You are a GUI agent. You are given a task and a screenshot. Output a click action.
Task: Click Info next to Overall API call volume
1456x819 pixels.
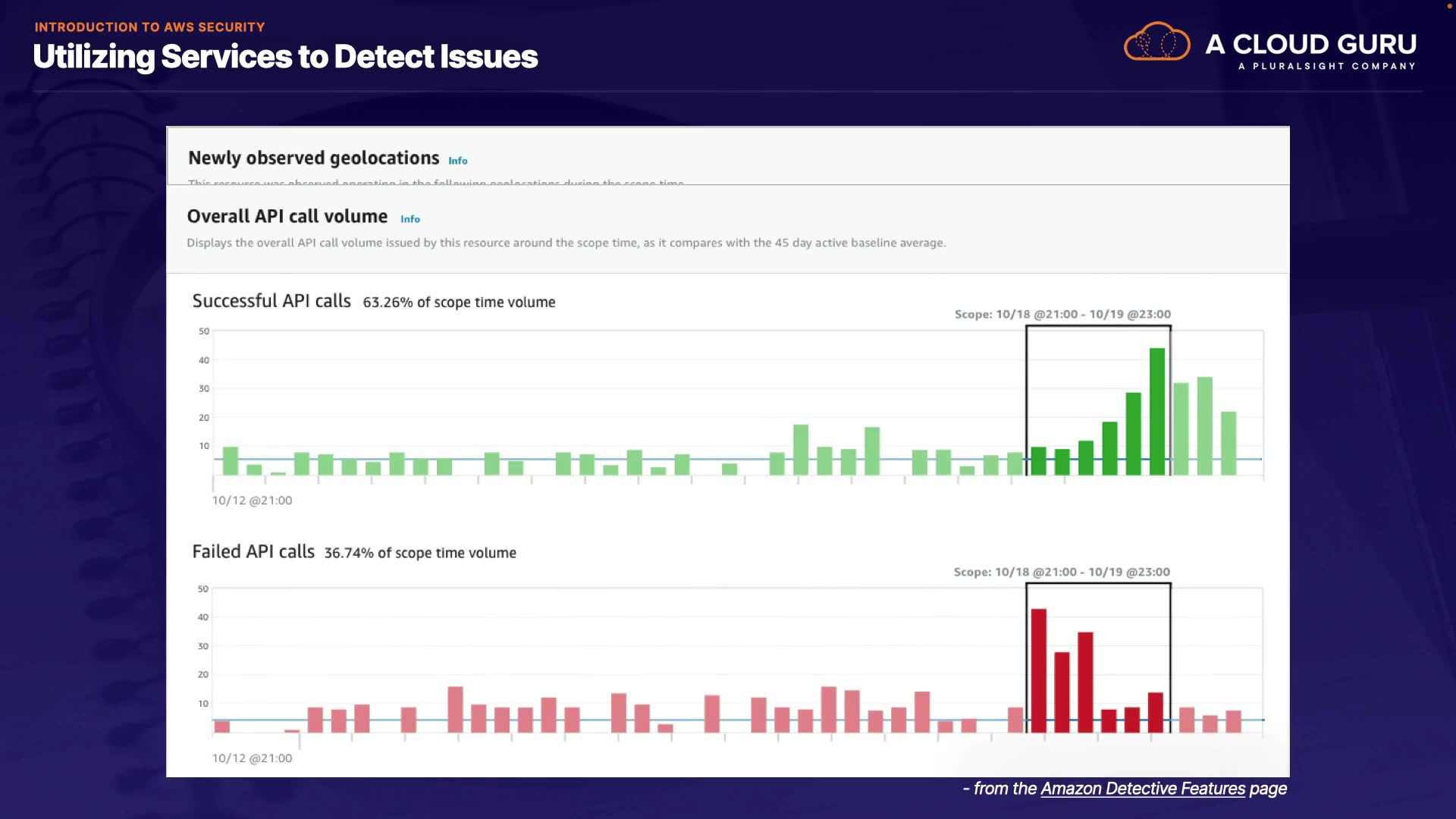click(x=409, y=219)
